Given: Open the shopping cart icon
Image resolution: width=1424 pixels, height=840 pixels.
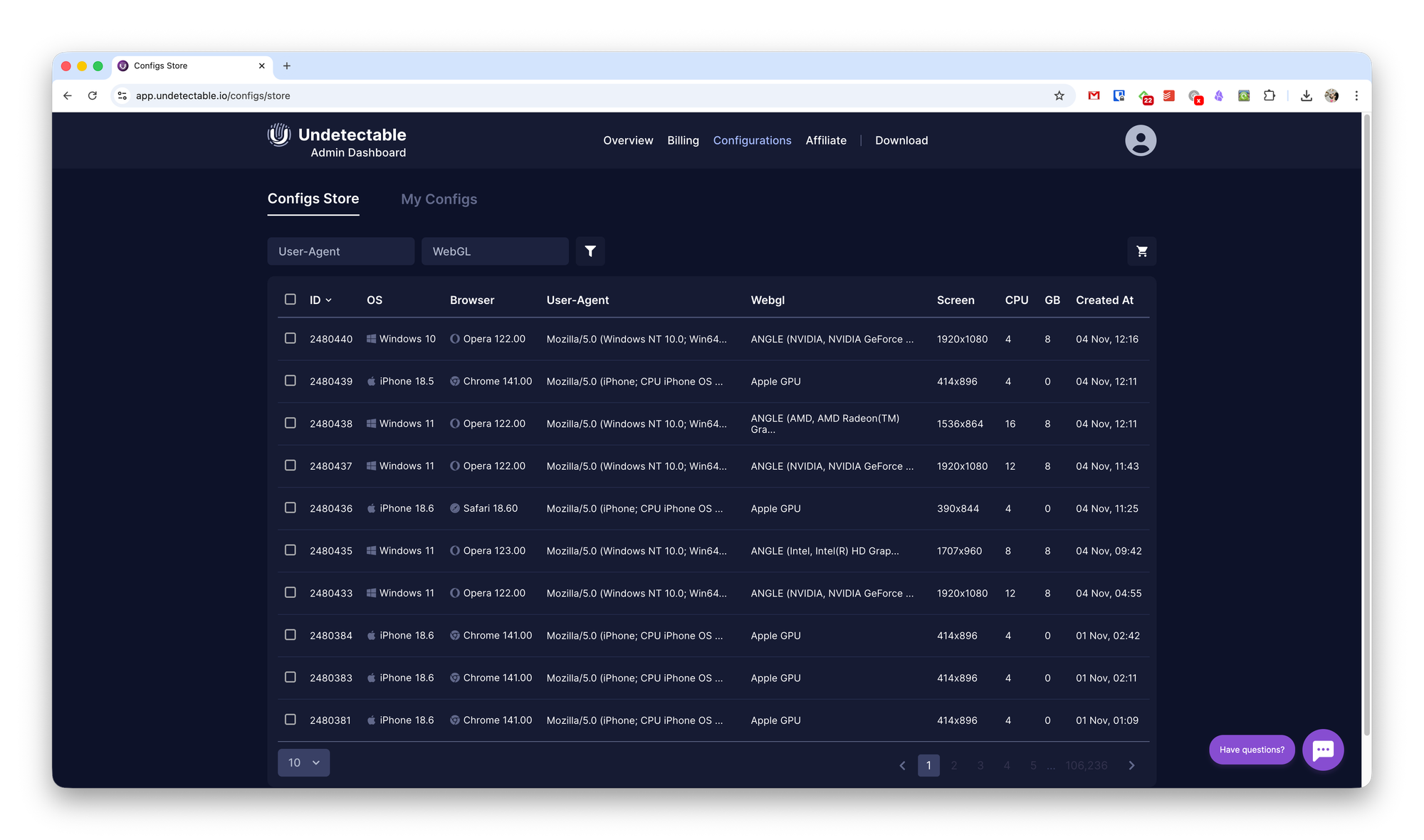Looking at the screenshot, I should pyautogui.click(x=1141, y=251).
